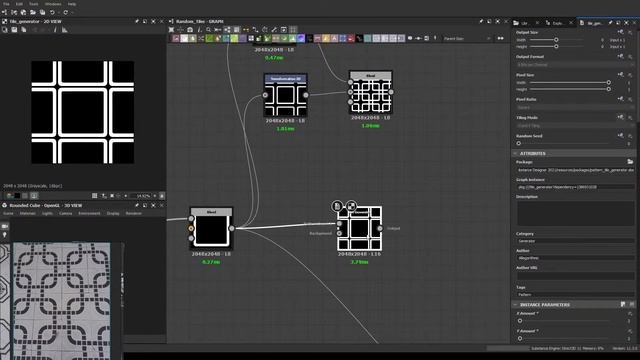Switch to the tile_generator properties tab
The image size is (640, 360).
[595, 23]
